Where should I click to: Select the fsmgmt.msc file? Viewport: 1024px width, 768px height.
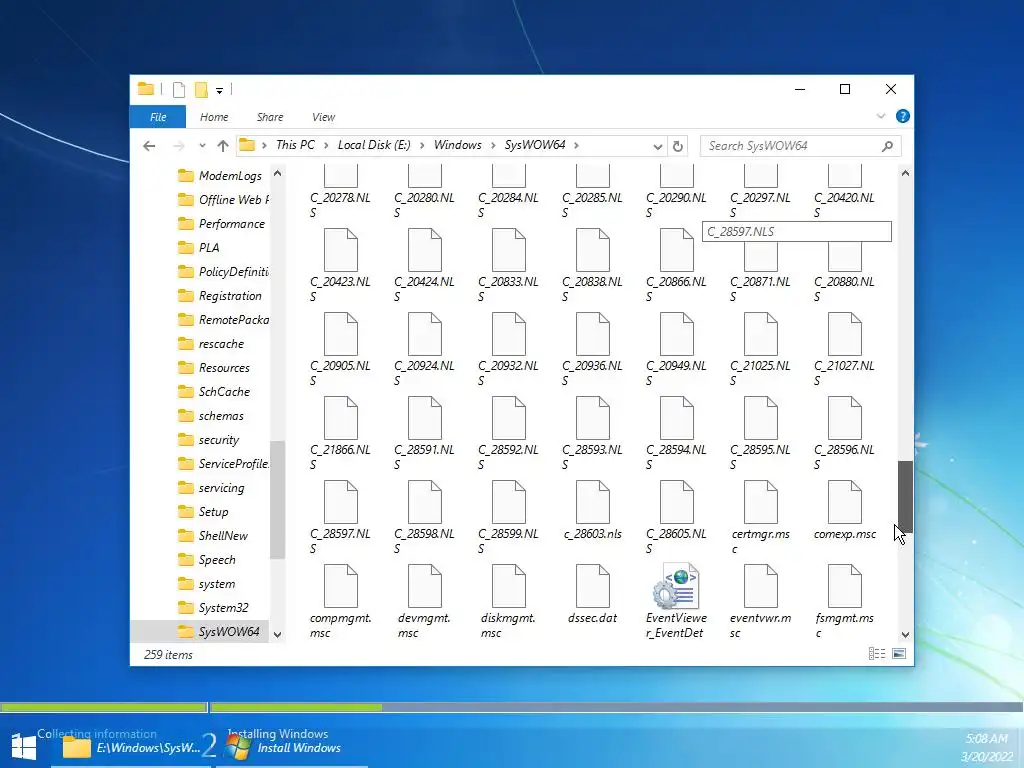pyautogui.click(x=844, y=602)
